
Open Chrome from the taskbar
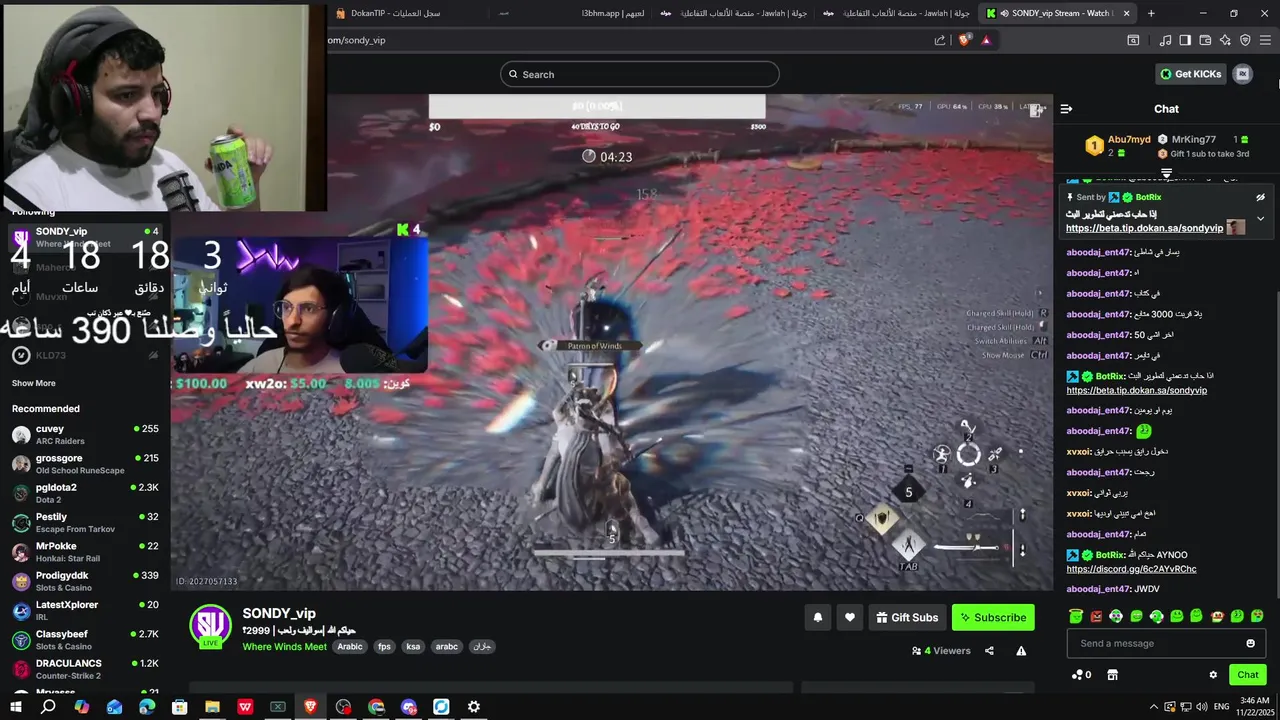[376, 707]
